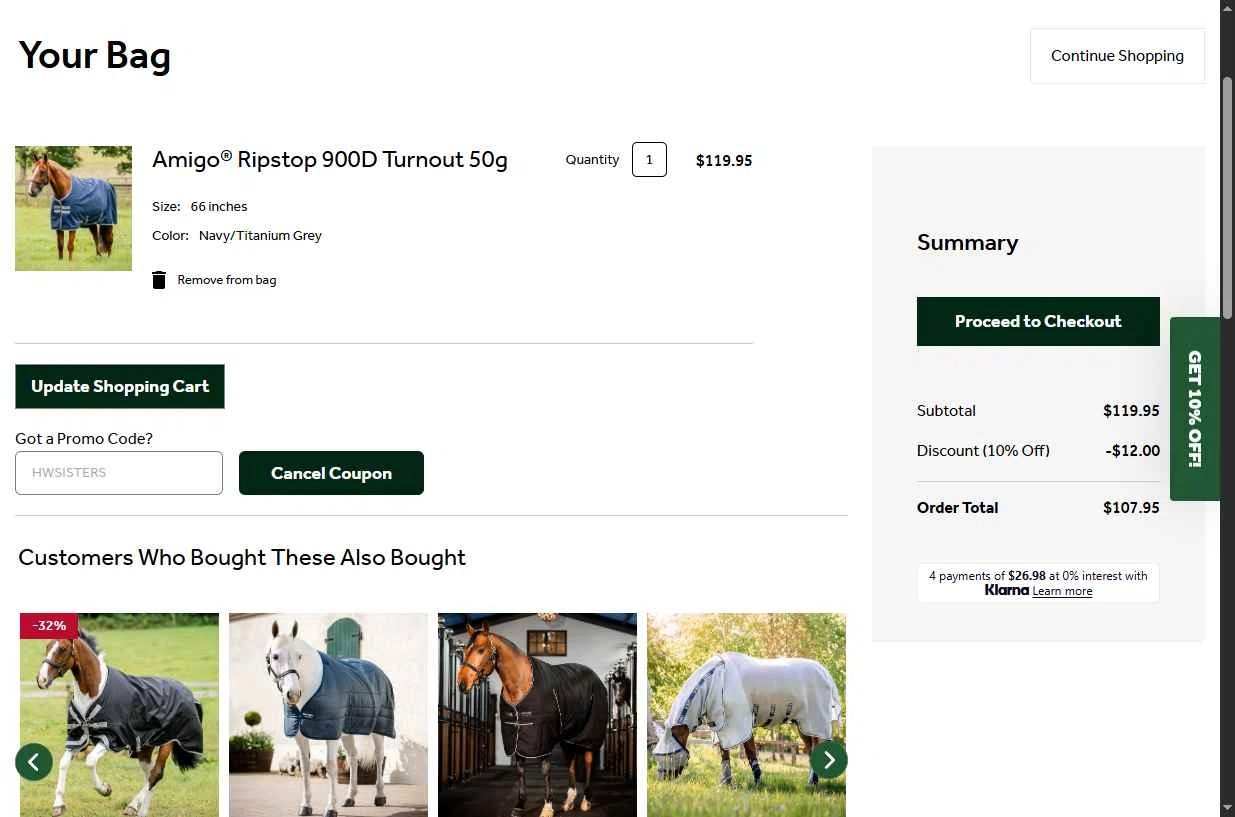Click the Summary heading
Image resolution: width=1235 pixels, height=817 pixels.
pos(967,243)
